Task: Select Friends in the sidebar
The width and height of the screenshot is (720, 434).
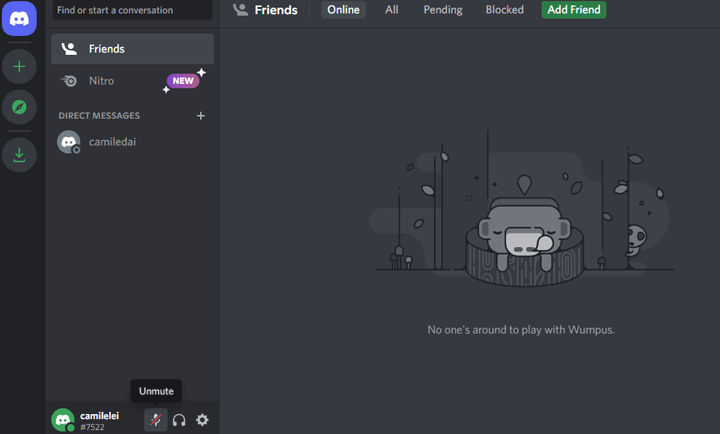Action: click(132, 49)
